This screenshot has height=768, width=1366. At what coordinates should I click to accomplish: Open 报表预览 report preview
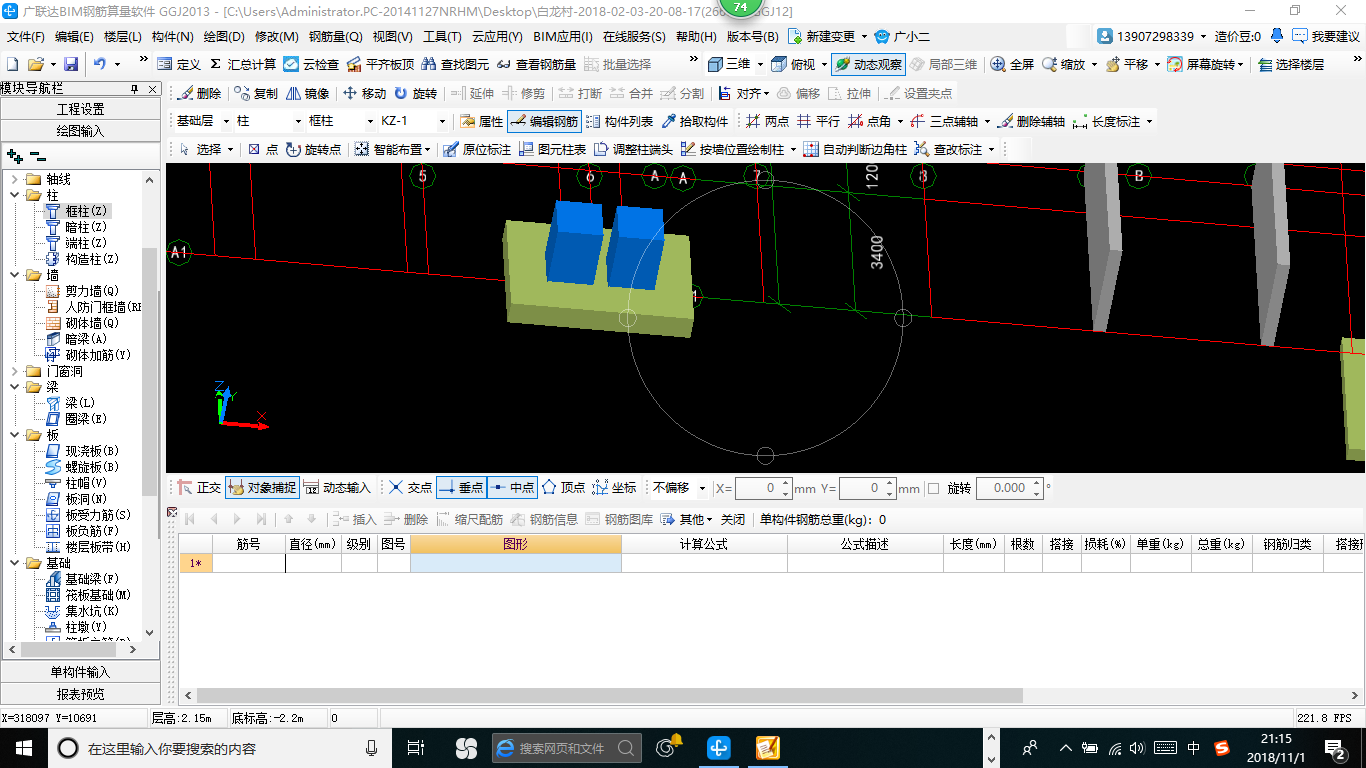pyautogui.click(x=80, y=694)
